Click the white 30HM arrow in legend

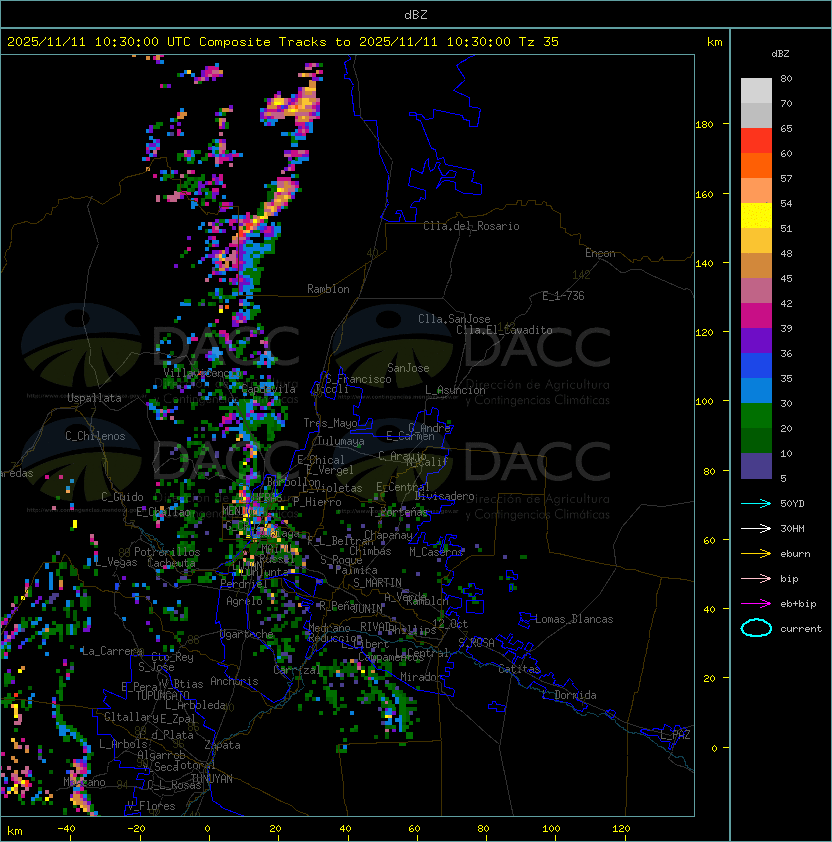tap(756, 529)
